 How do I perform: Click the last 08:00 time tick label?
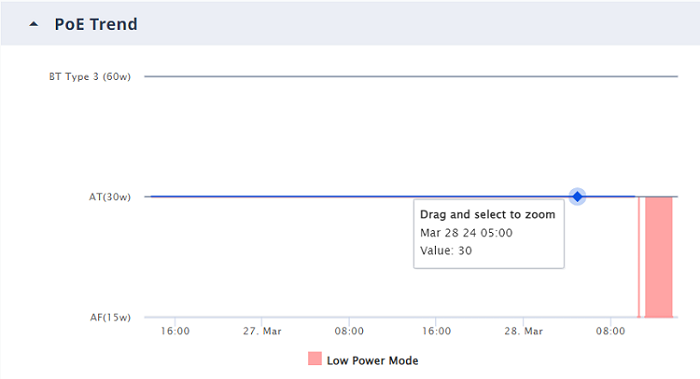611,331
